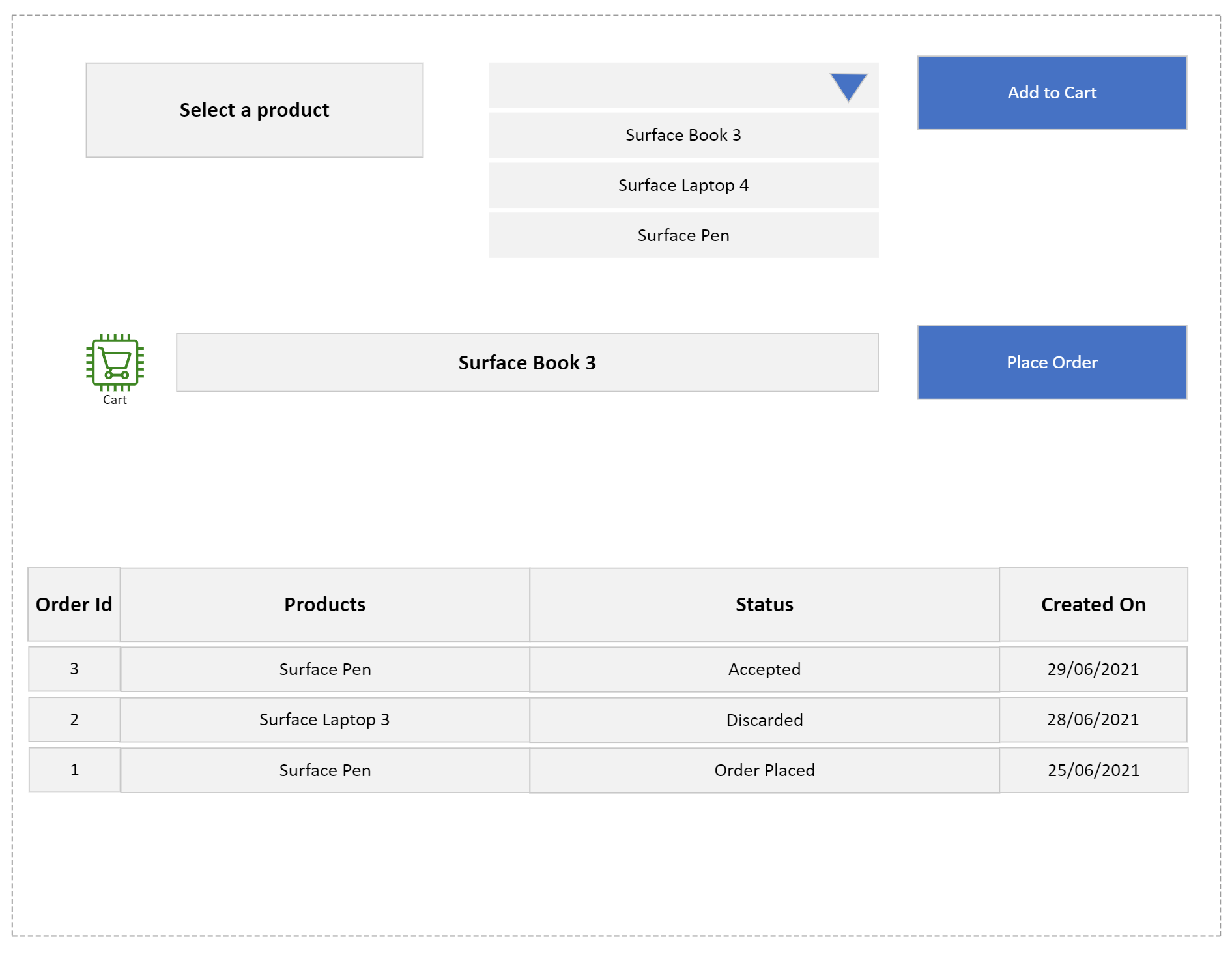Click the 29/06/2021 date cell

click(1093, 669)
